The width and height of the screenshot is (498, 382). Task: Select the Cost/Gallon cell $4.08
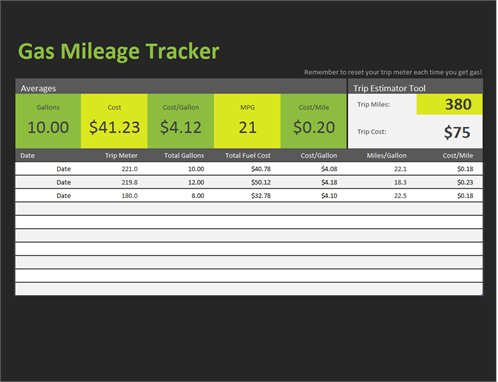pos(329,169)
